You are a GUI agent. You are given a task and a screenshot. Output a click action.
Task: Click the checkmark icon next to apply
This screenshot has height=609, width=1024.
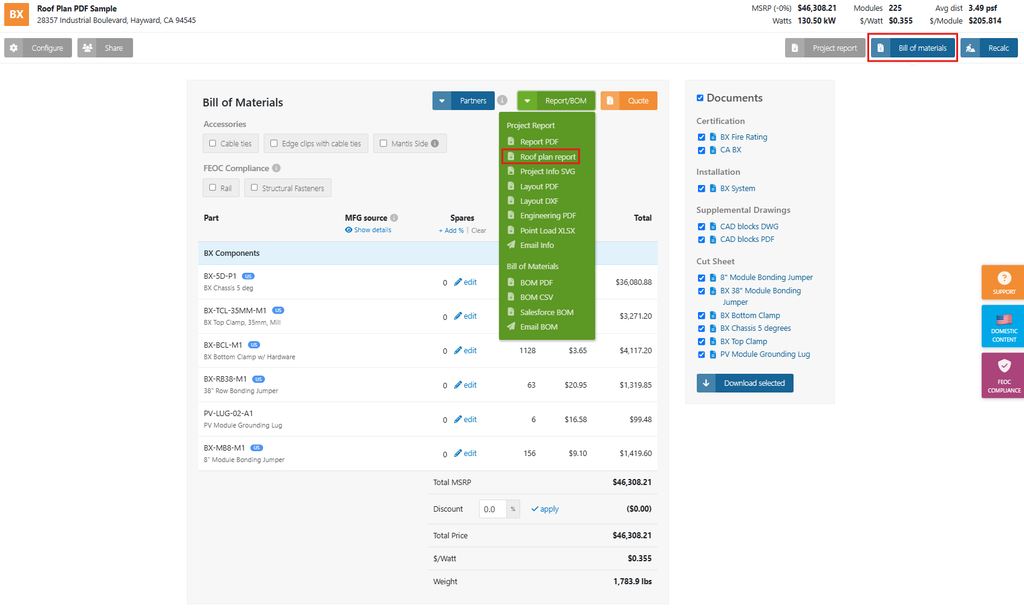[535, 509]
